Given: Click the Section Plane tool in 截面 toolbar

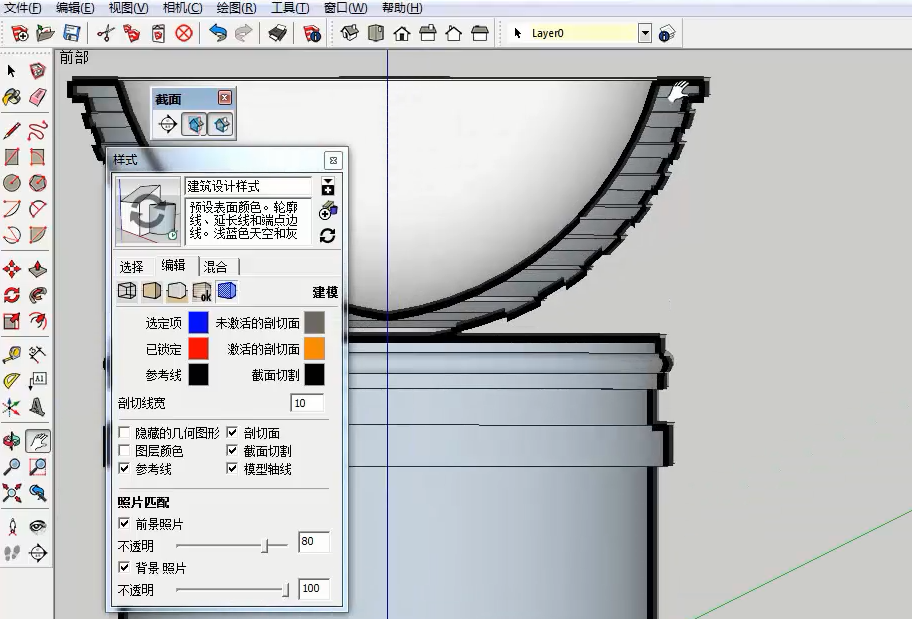Looking at the screenshot, I should [168, 124].
